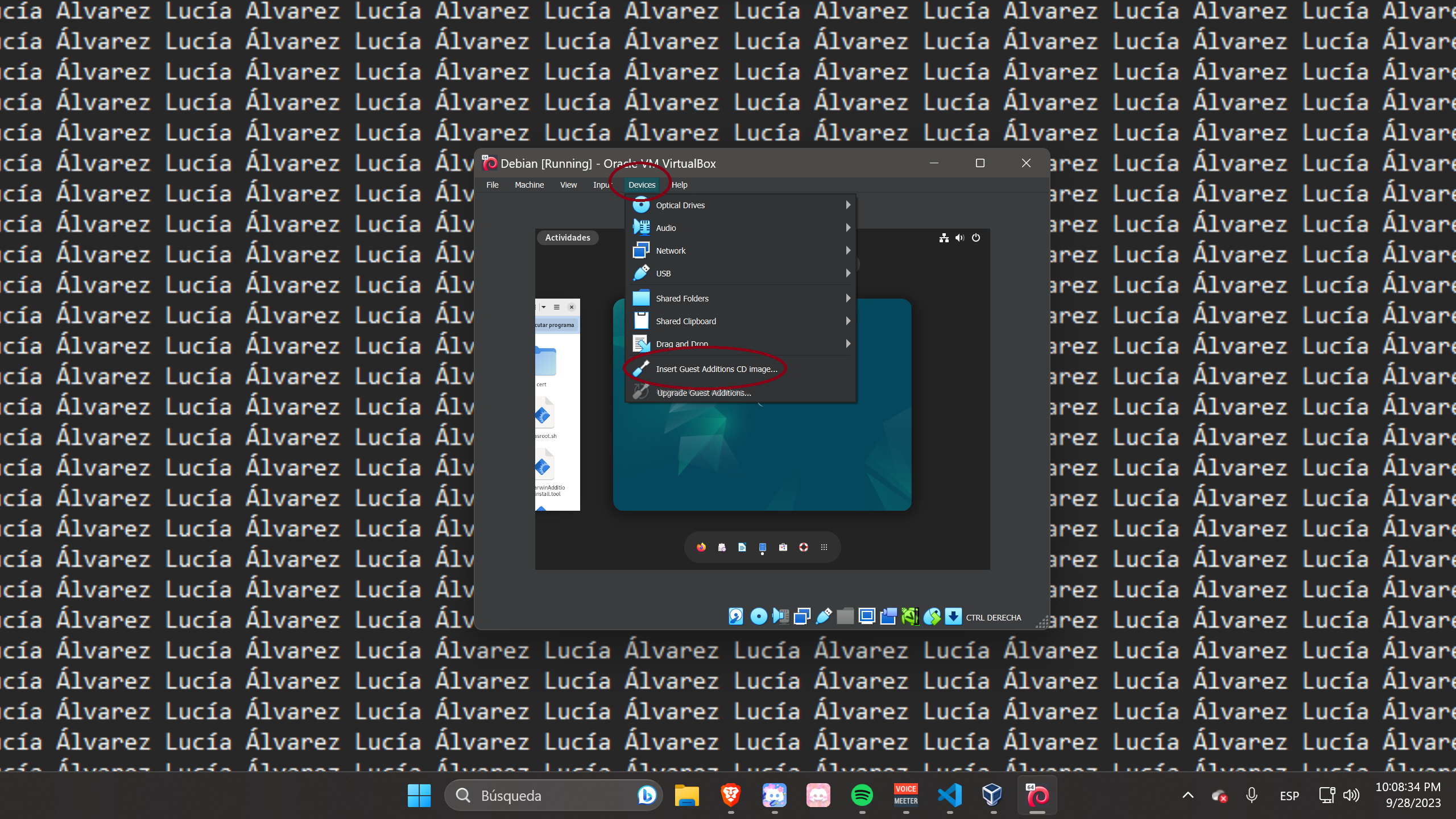Open the help lifesaver icon in the dock
The image size is (1456, 819).
[804, 547]
